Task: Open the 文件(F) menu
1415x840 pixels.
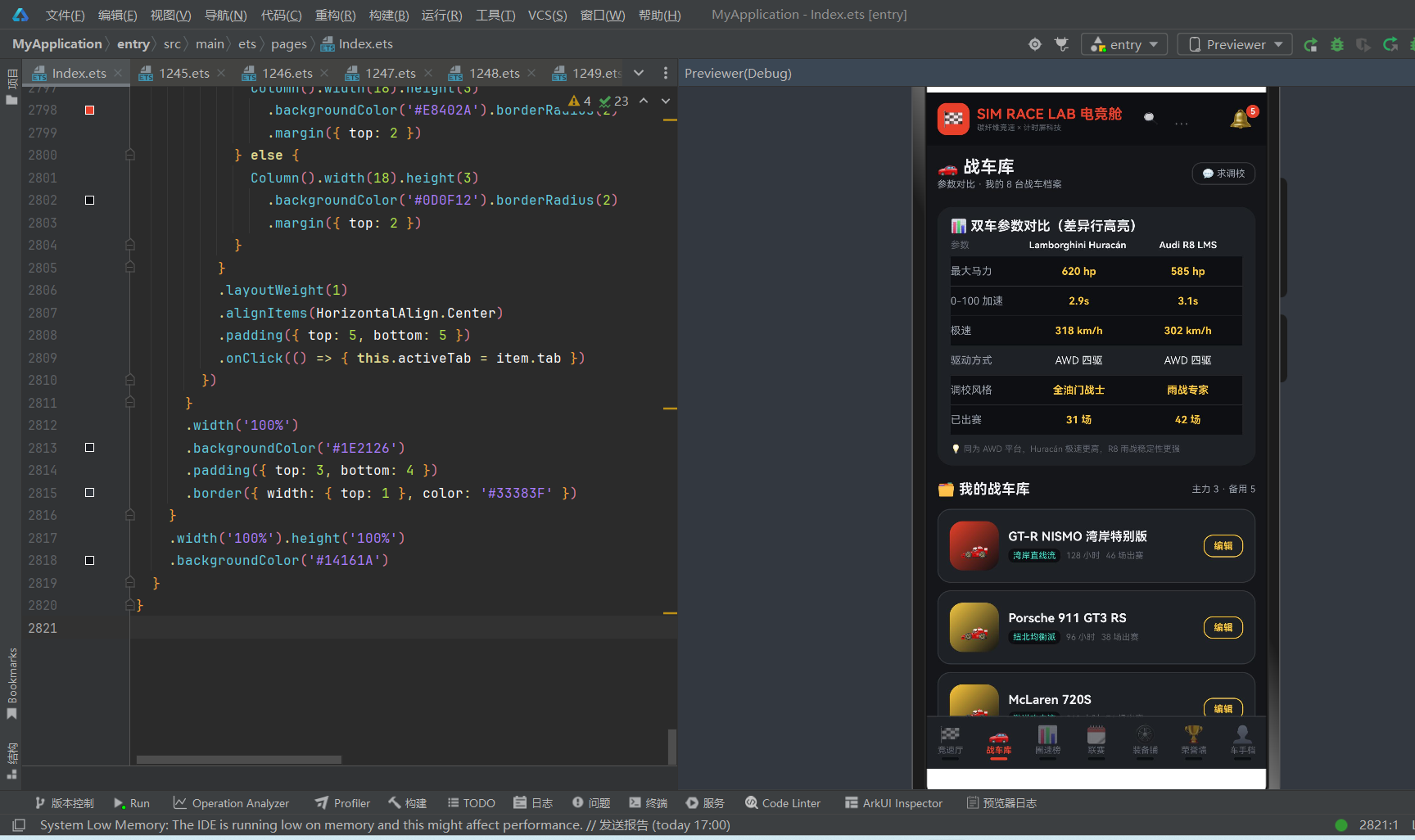Action: [x=65, y=15]
